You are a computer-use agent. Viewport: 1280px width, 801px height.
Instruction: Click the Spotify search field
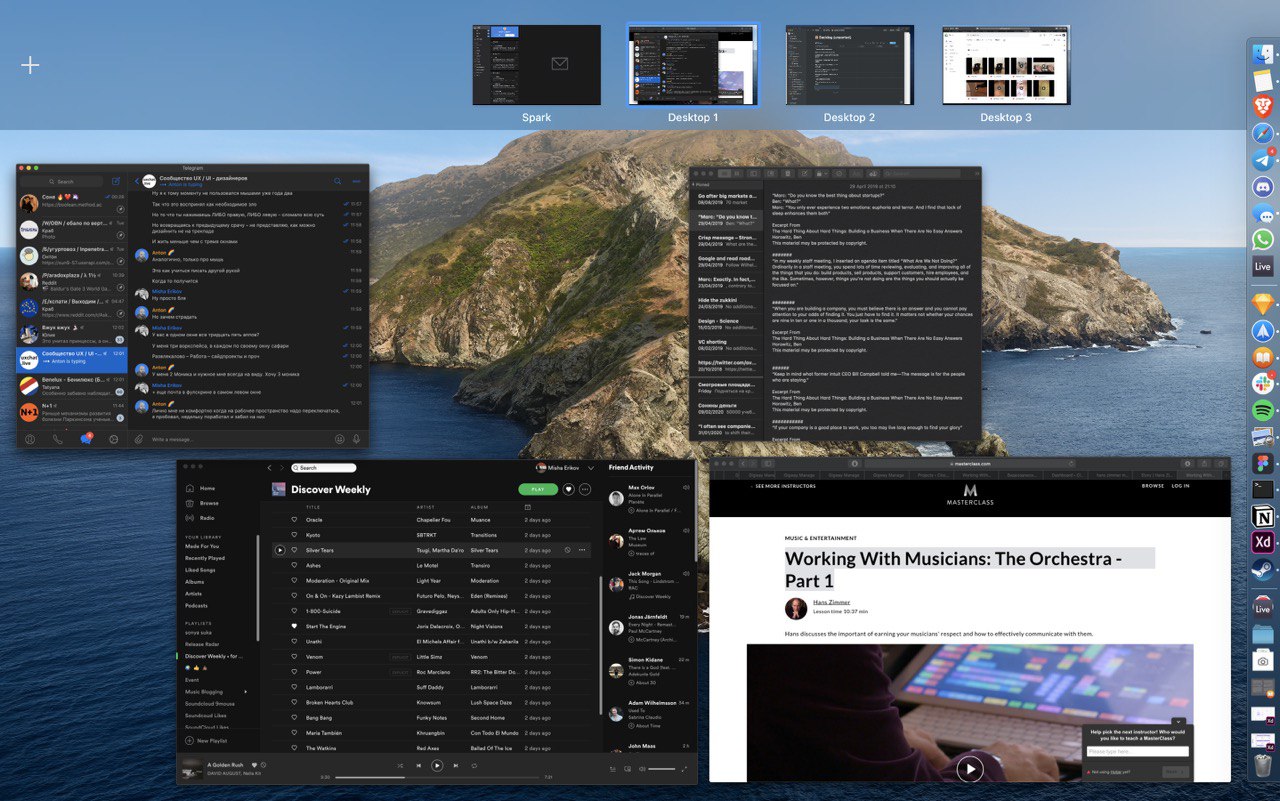point(324,468)
